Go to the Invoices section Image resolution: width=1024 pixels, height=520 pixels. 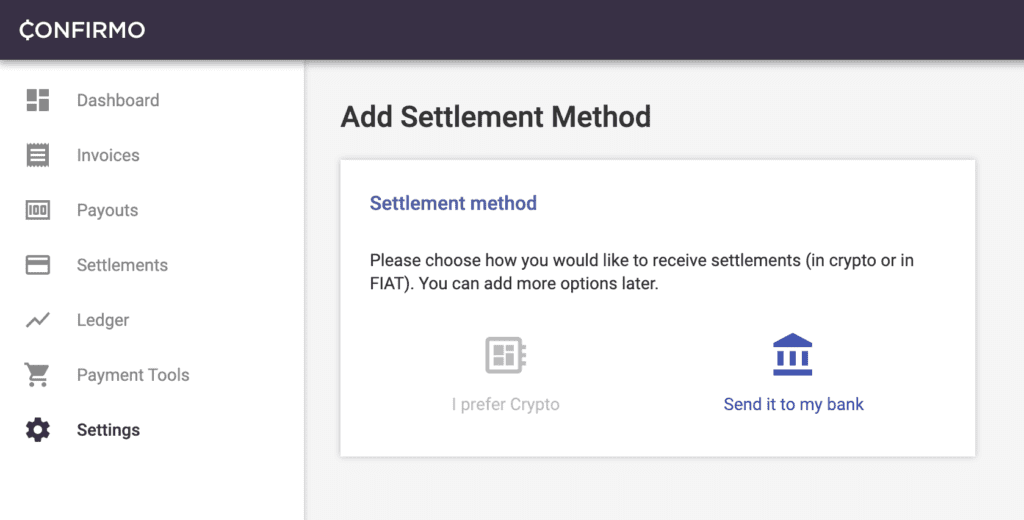[108, 155]
